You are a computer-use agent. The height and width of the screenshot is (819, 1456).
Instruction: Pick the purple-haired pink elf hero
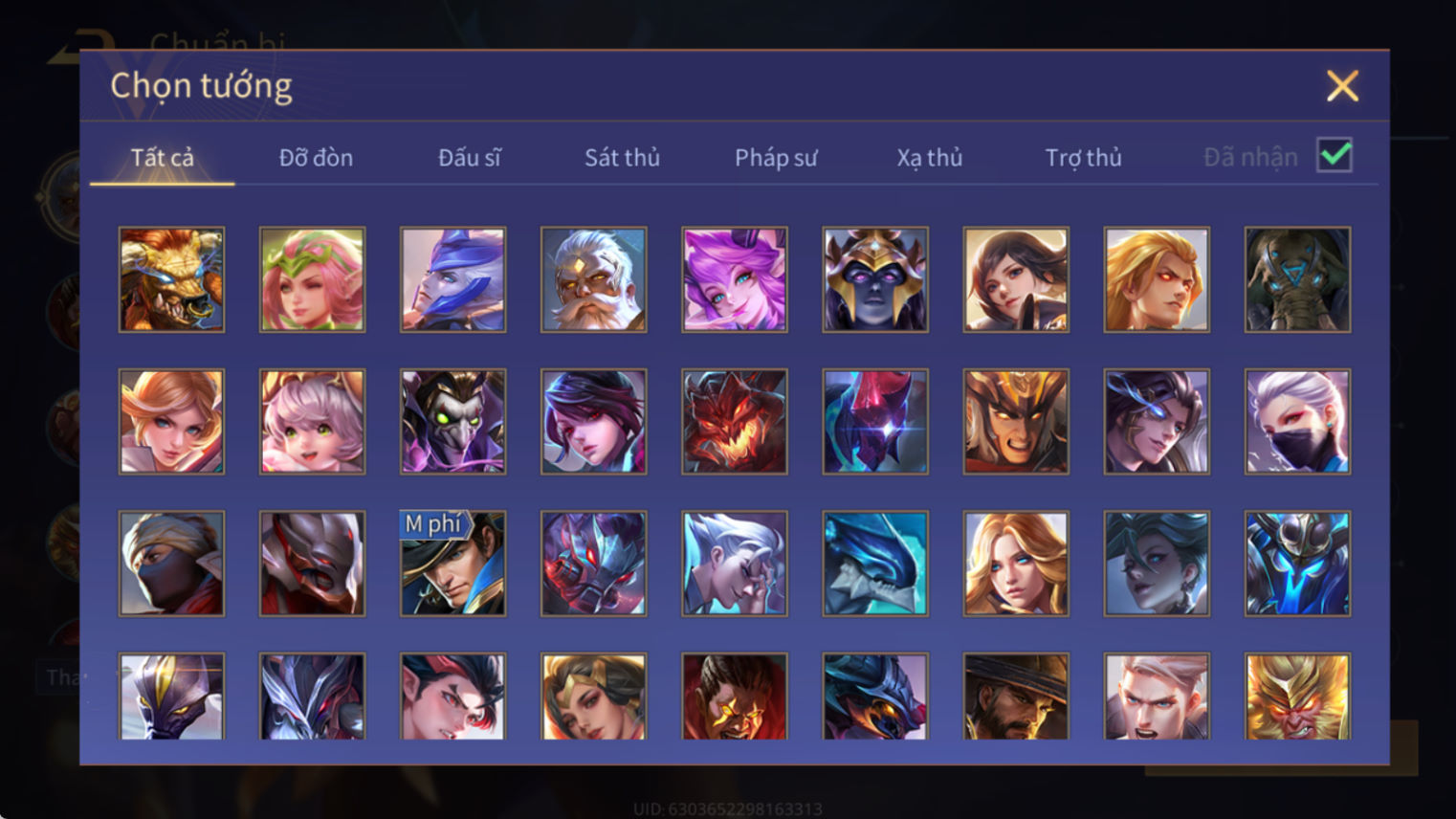pos(734,279)
